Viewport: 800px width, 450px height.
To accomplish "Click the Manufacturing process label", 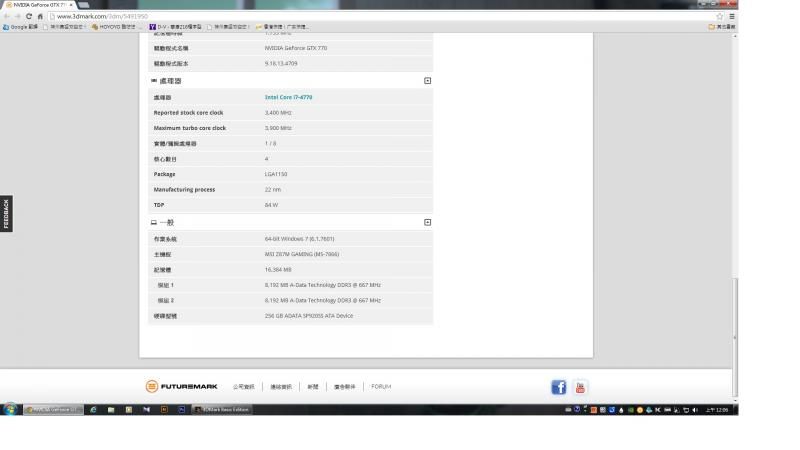I will pyautogui.click(x=184, y=189).
